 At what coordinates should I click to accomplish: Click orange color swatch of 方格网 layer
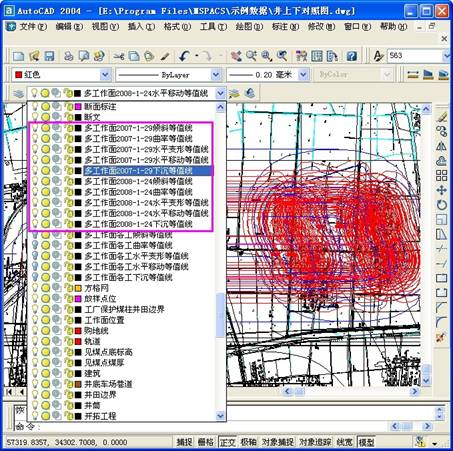(x=78, y=288)
